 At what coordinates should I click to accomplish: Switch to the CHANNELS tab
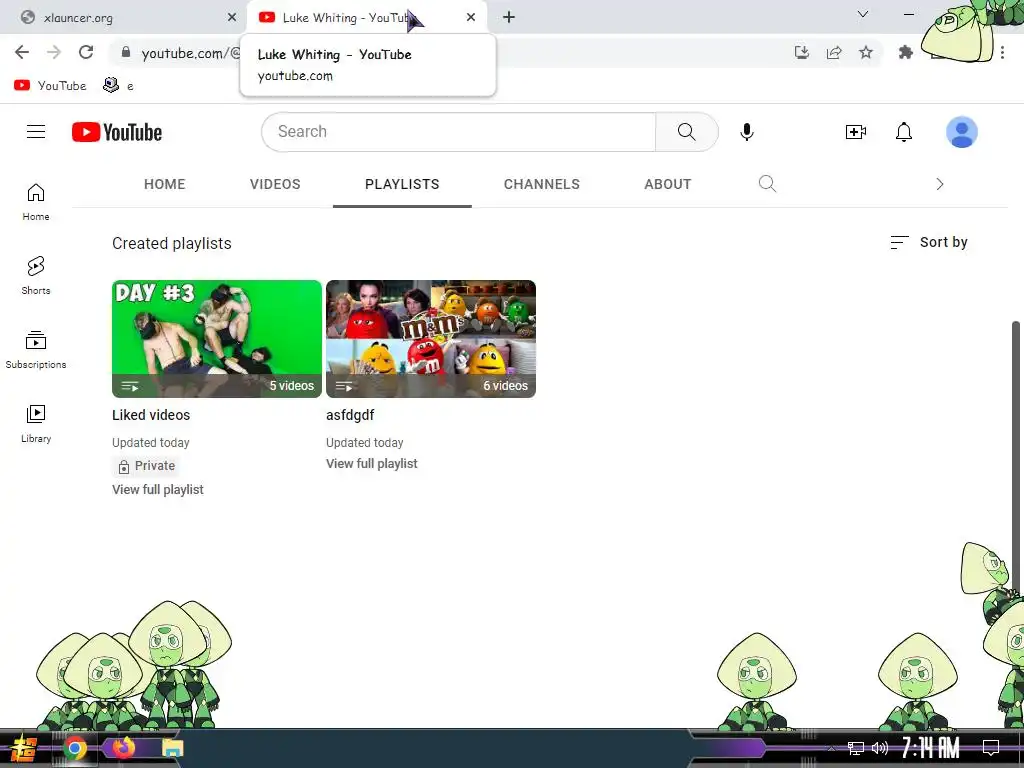[x=541, y=184]
